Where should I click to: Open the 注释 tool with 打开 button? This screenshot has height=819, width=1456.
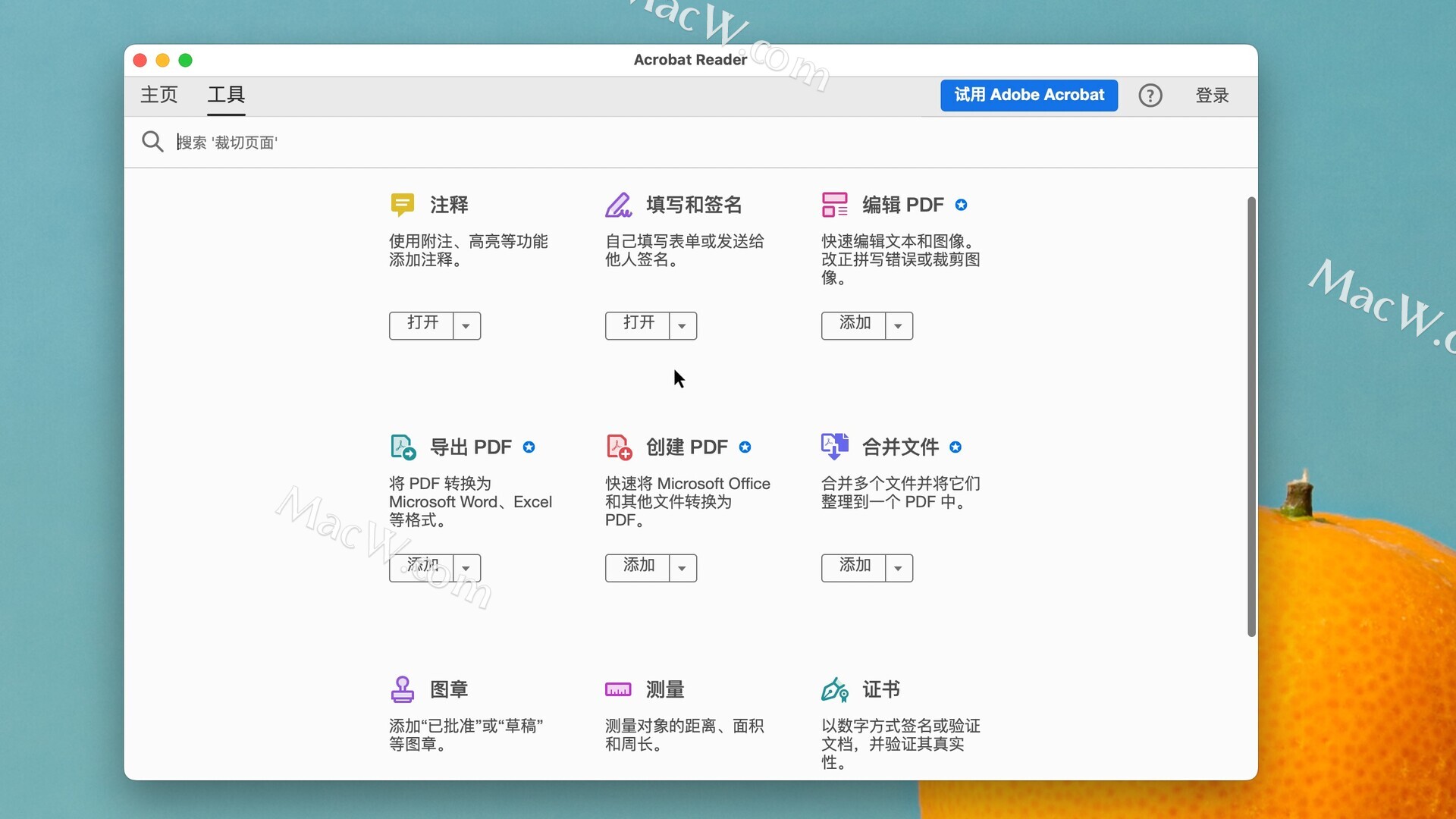(x=422, y=326)
